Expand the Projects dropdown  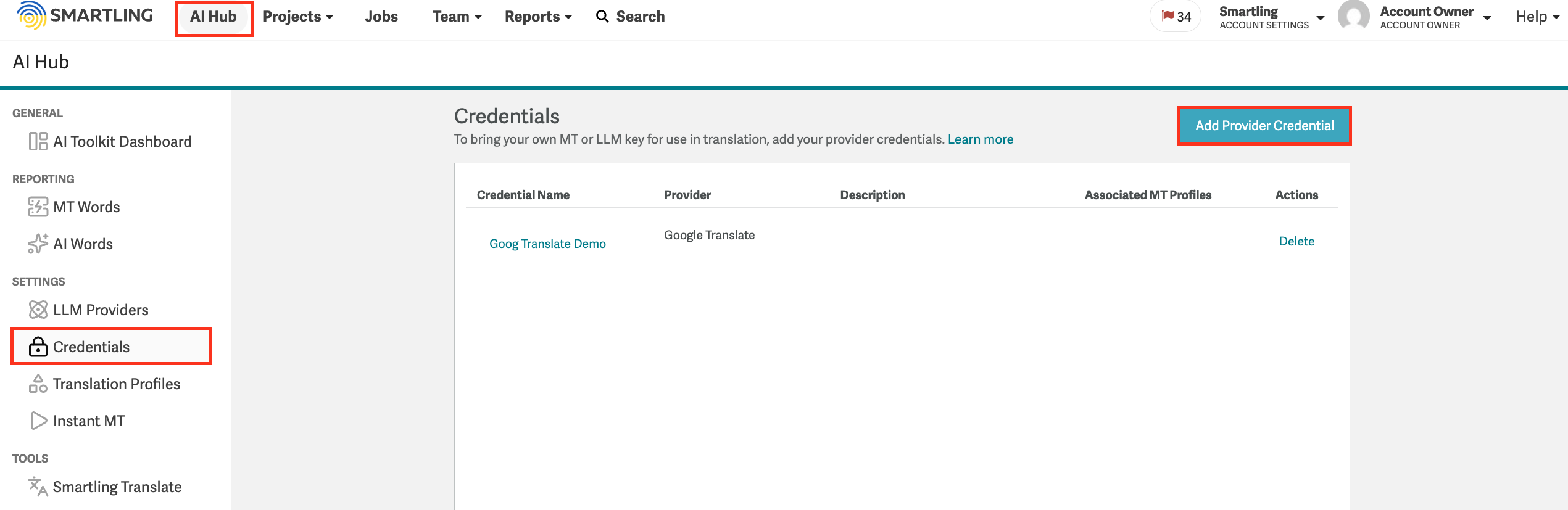coord(297,17)
